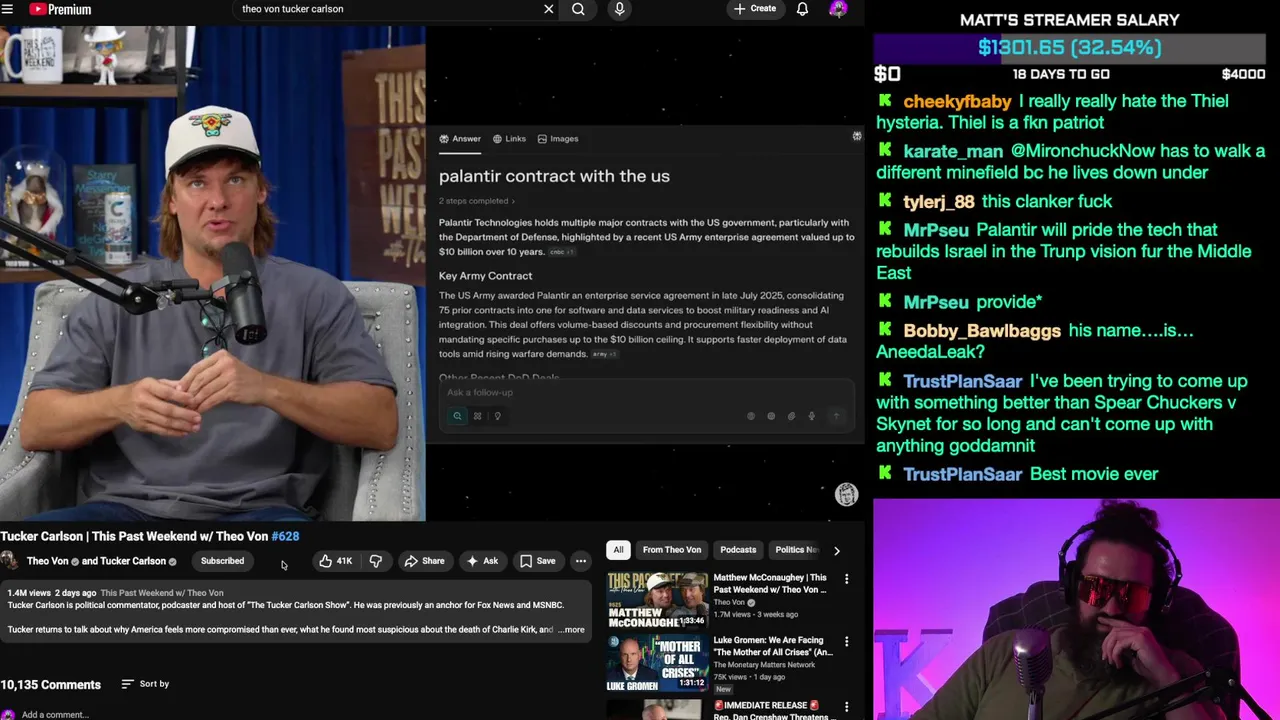Open the #628 hashtag link in the title
1280x720 pixels.
point(285,536)
